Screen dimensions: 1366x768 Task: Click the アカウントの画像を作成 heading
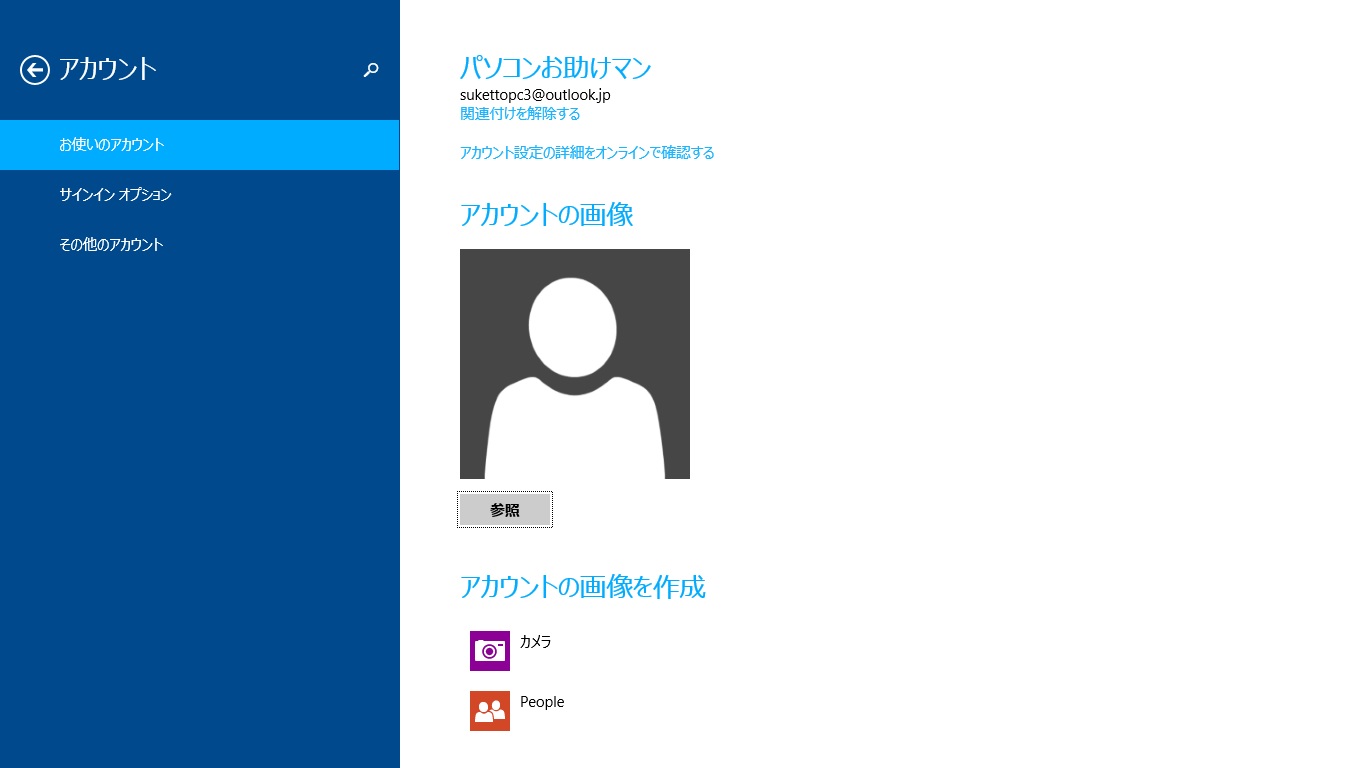point(583,587)
